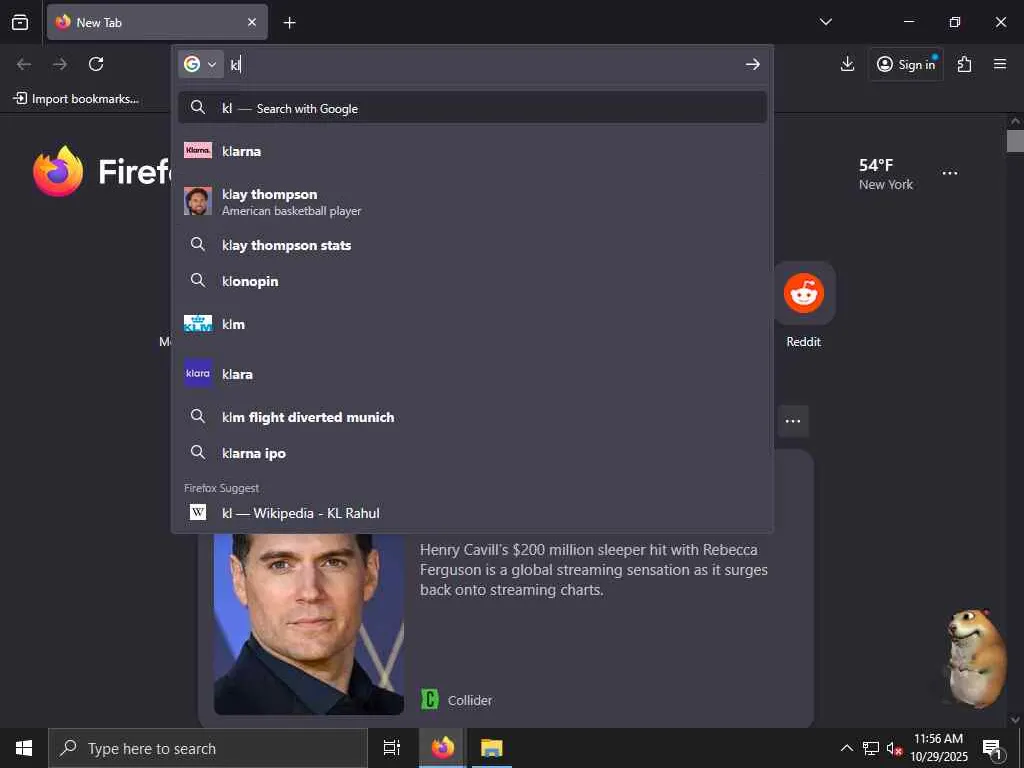Open a new tab with the plus button
This screenshot has height=768, width=1024.
pos(289,23)
